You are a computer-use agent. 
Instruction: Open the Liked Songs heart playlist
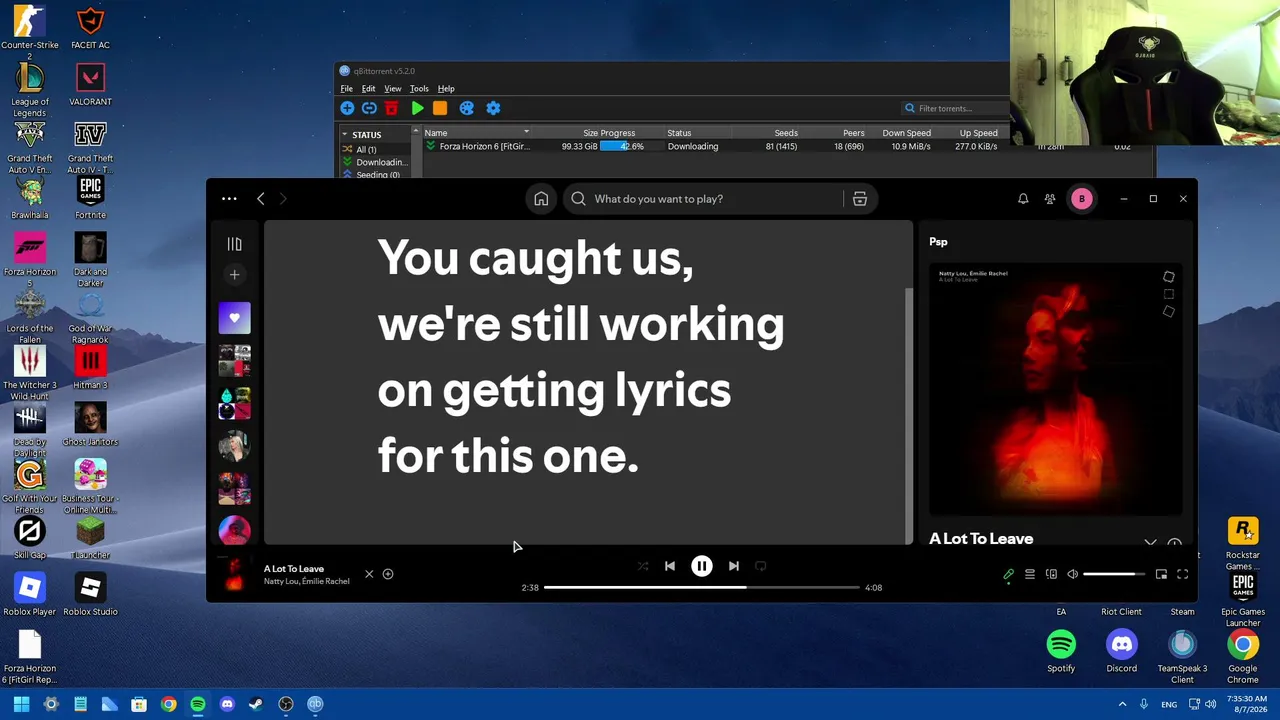[x=234, y=318]
